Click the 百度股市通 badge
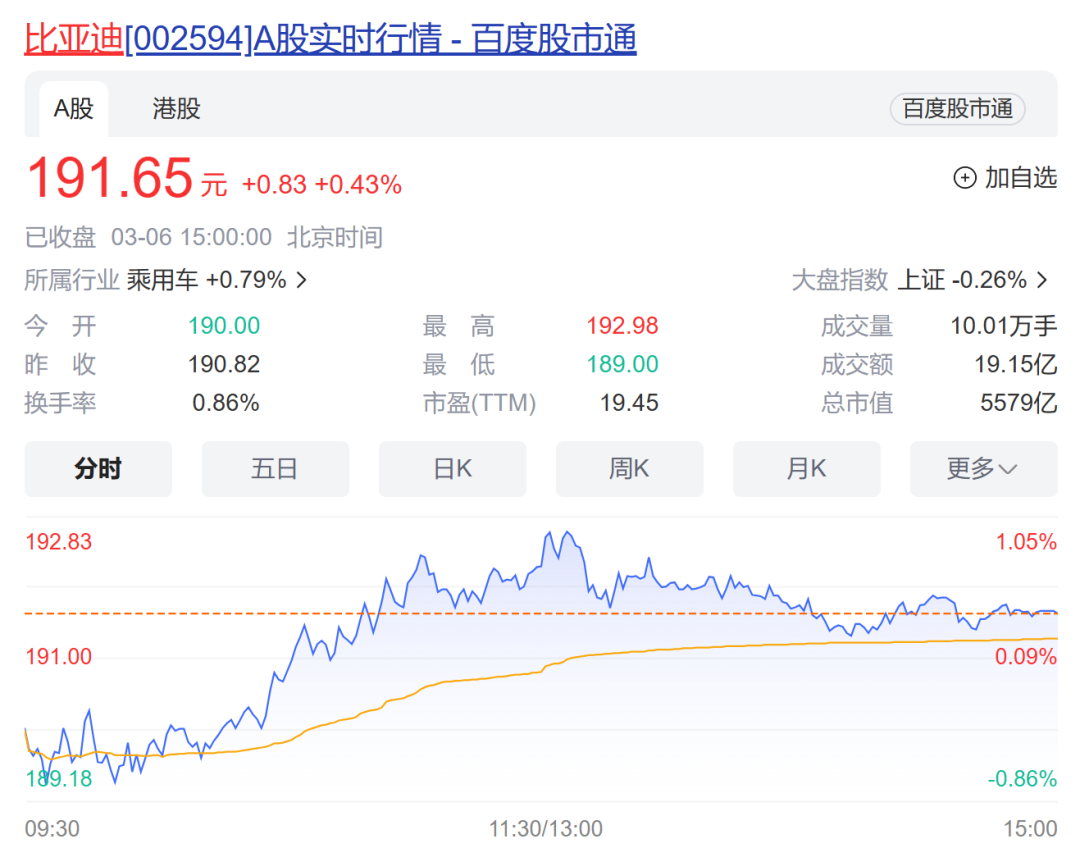This screenshot has height=848, width=1080. pyautogui.click(x=957, y=110)
